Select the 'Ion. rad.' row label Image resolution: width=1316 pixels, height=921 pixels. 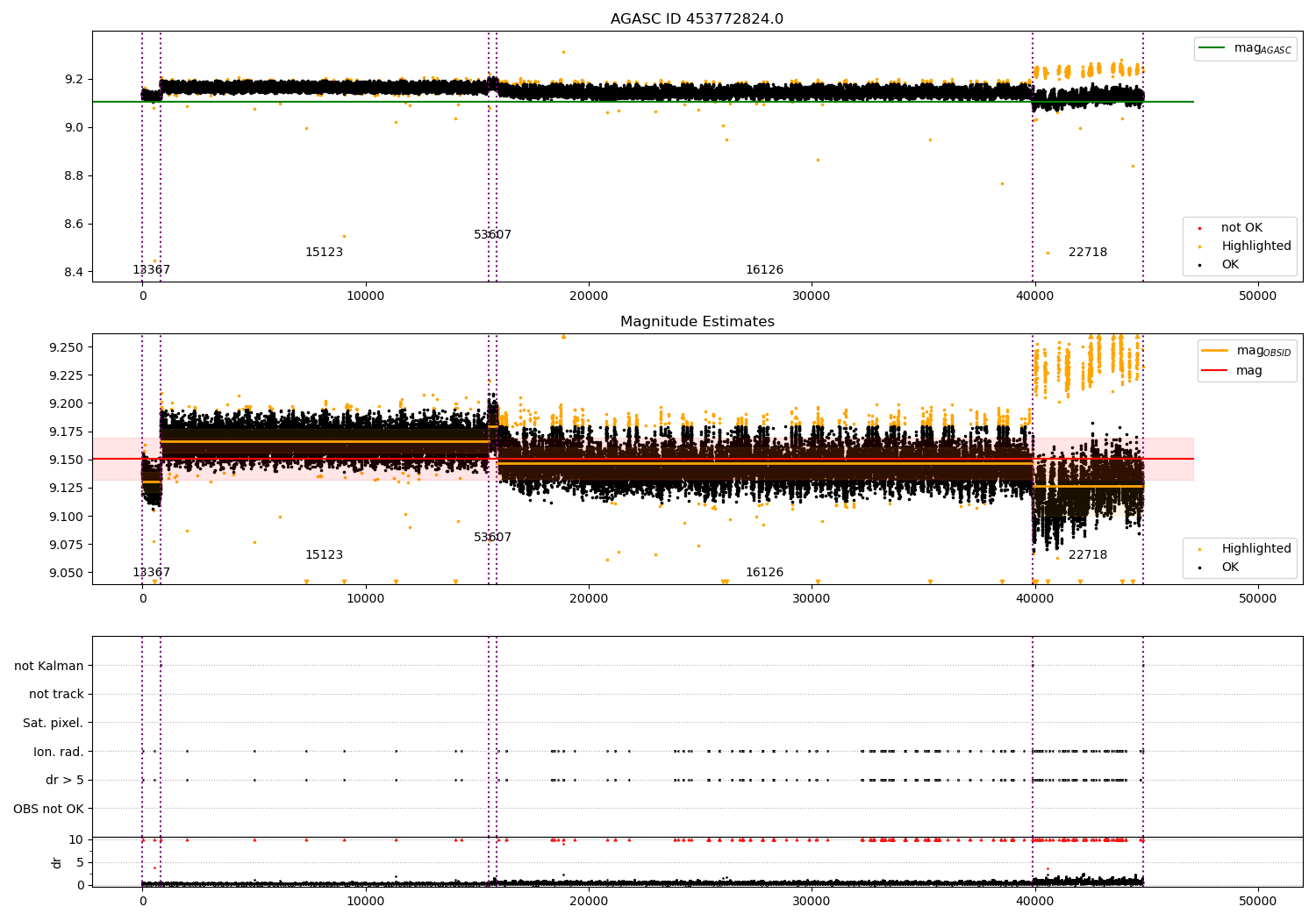pos(58,752)
